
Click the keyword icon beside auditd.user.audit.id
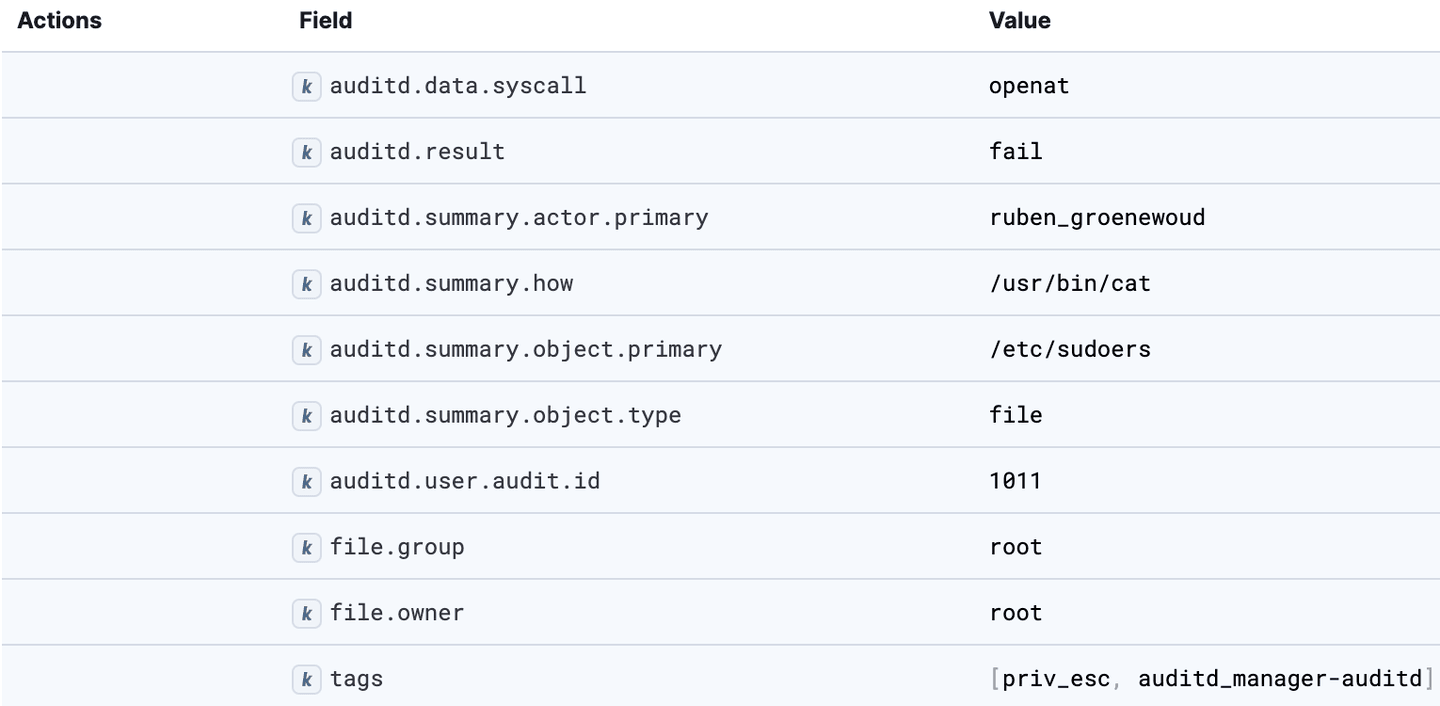pyautogui.click(x=306, y=482)
